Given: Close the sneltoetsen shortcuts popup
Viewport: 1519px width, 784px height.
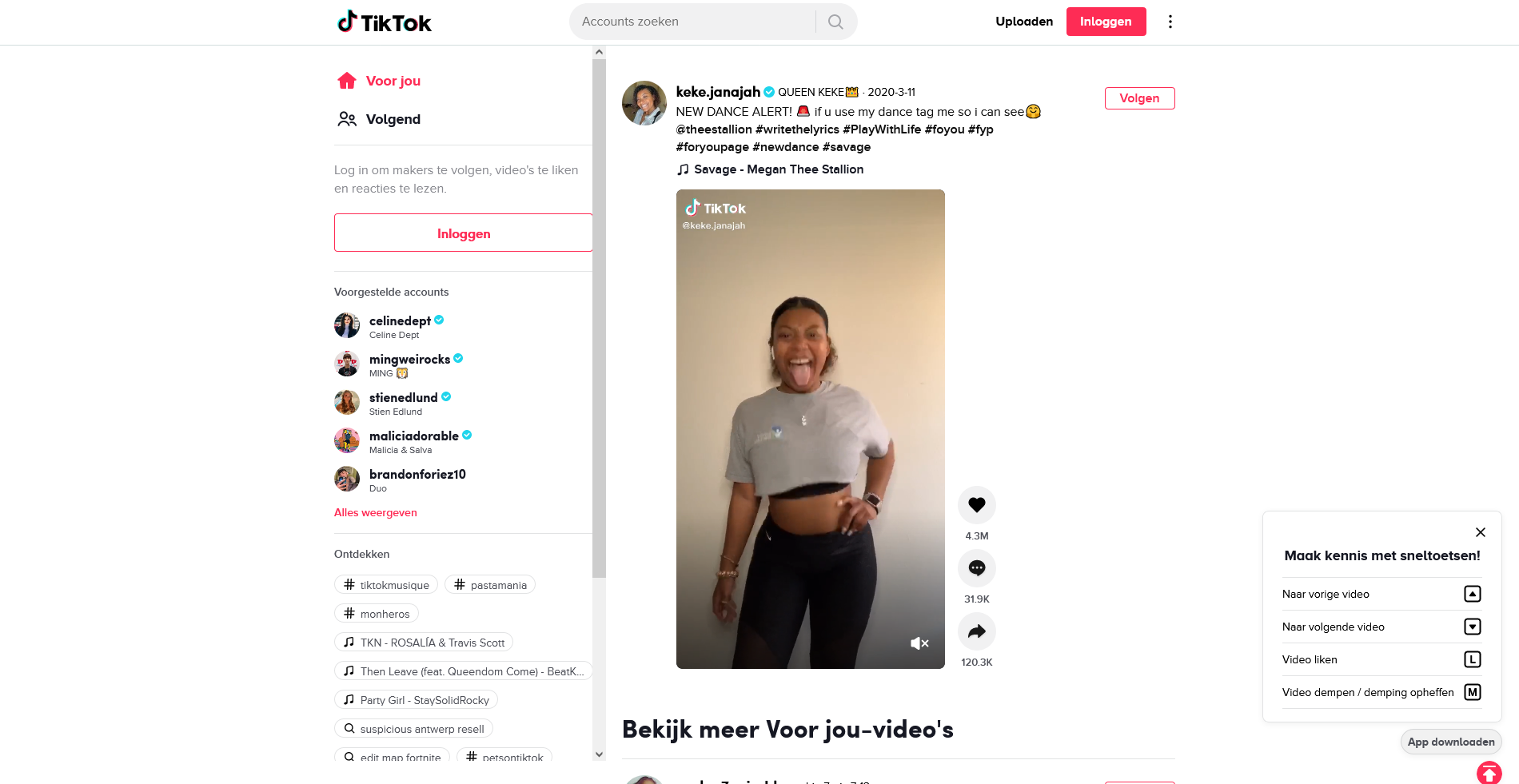Looking at the screenshot, I should pyautogui.click(x=1480, y=532).
